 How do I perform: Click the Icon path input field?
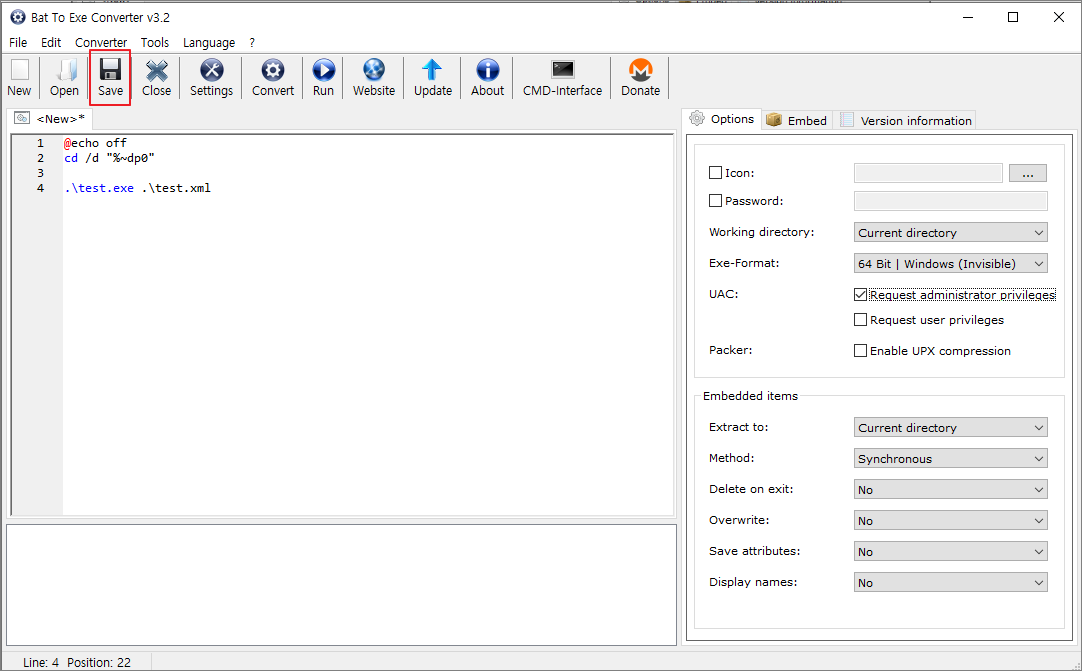click(x=928, y=173)
